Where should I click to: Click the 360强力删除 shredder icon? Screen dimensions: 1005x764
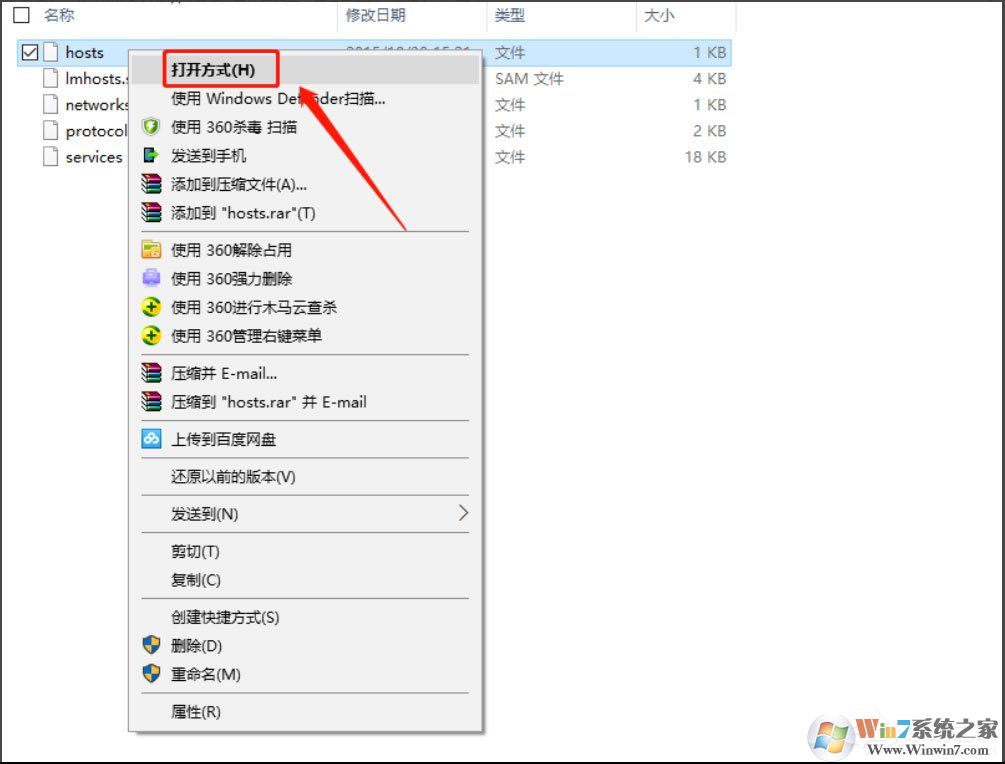pyautogui.click(x=151, y=279)
